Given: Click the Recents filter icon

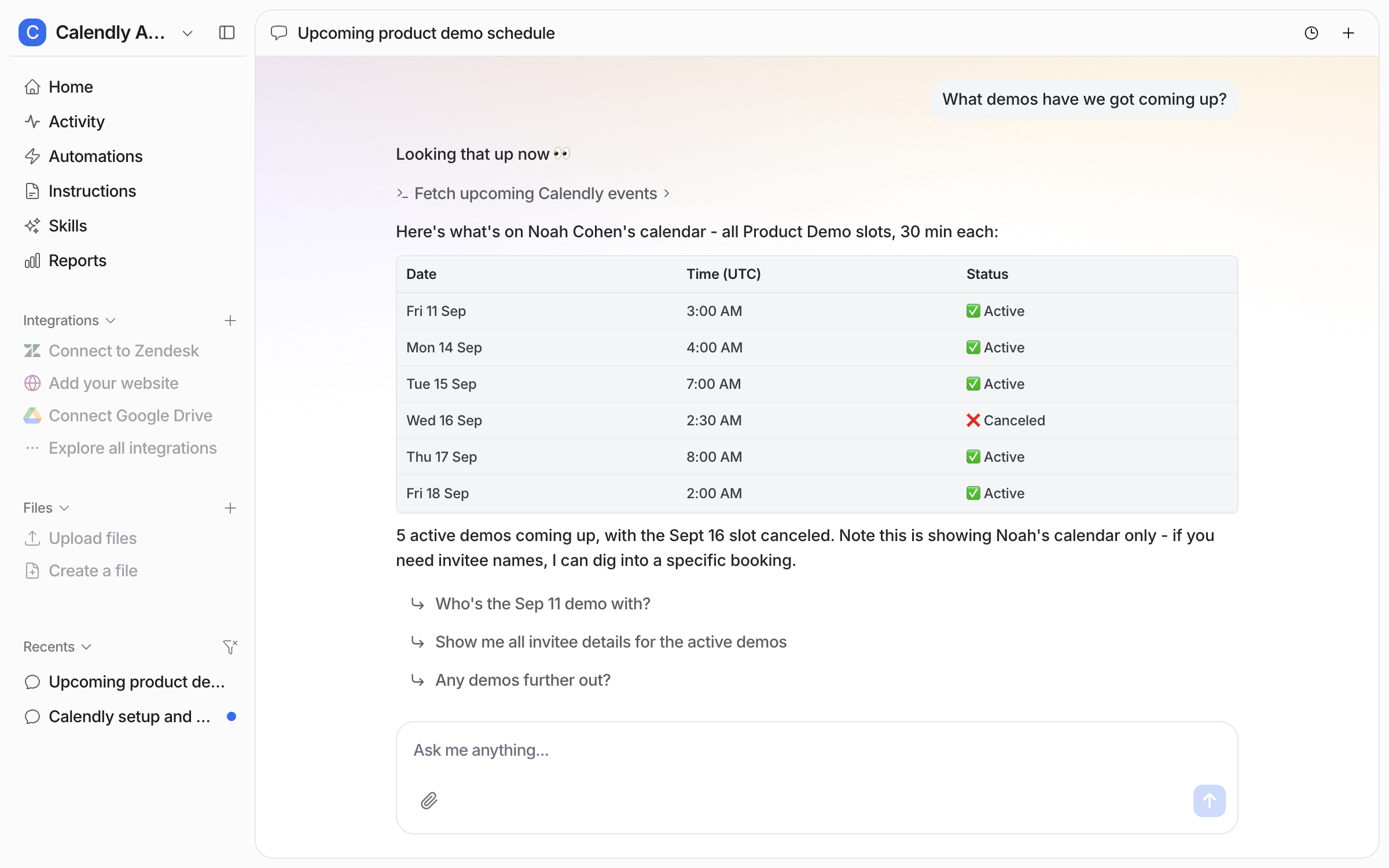Looking at the screenshot, I should point(230,646).
